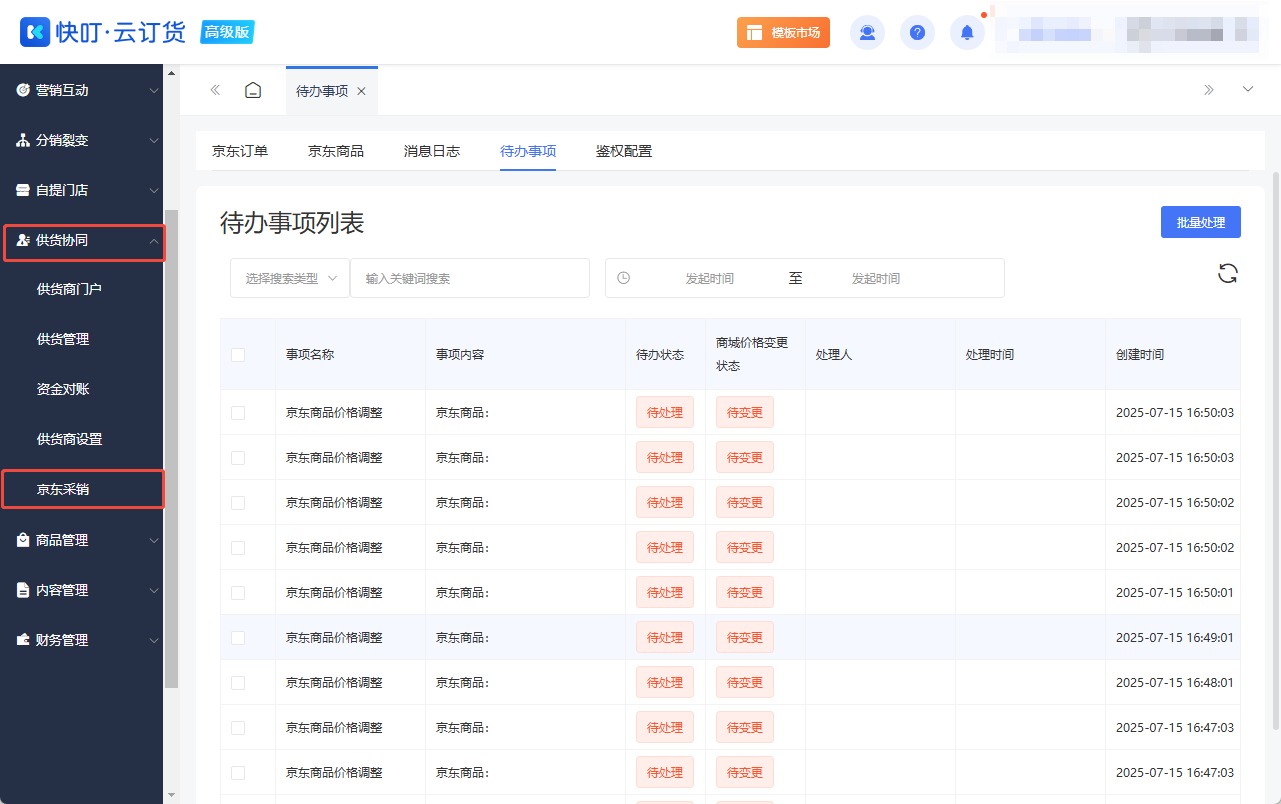
Task: Click the sidebar scroll up arrow
Action: pyautogui.click(x=171, y=73)
